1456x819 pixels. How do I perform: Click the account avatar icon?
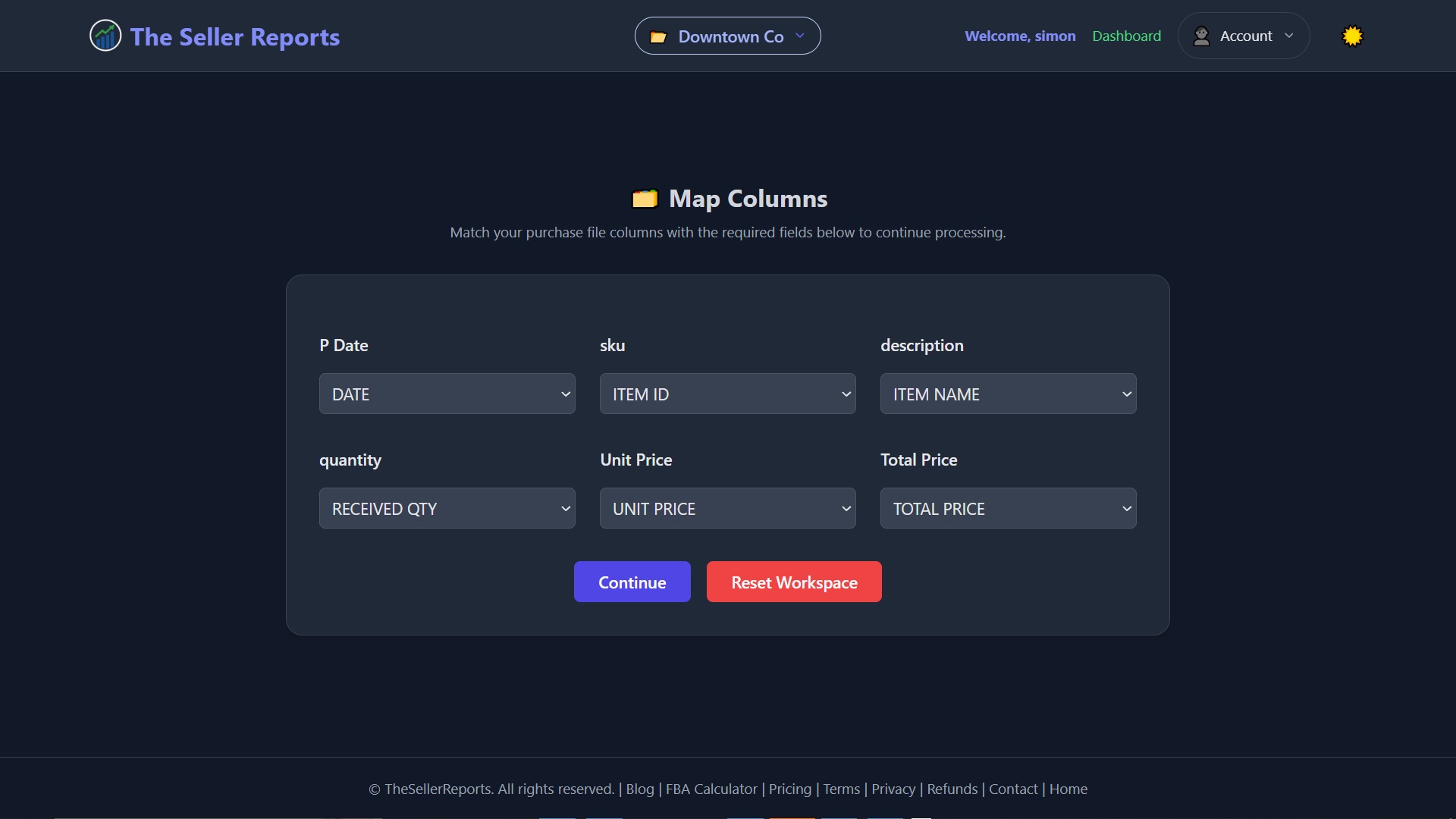point(1201,36)
